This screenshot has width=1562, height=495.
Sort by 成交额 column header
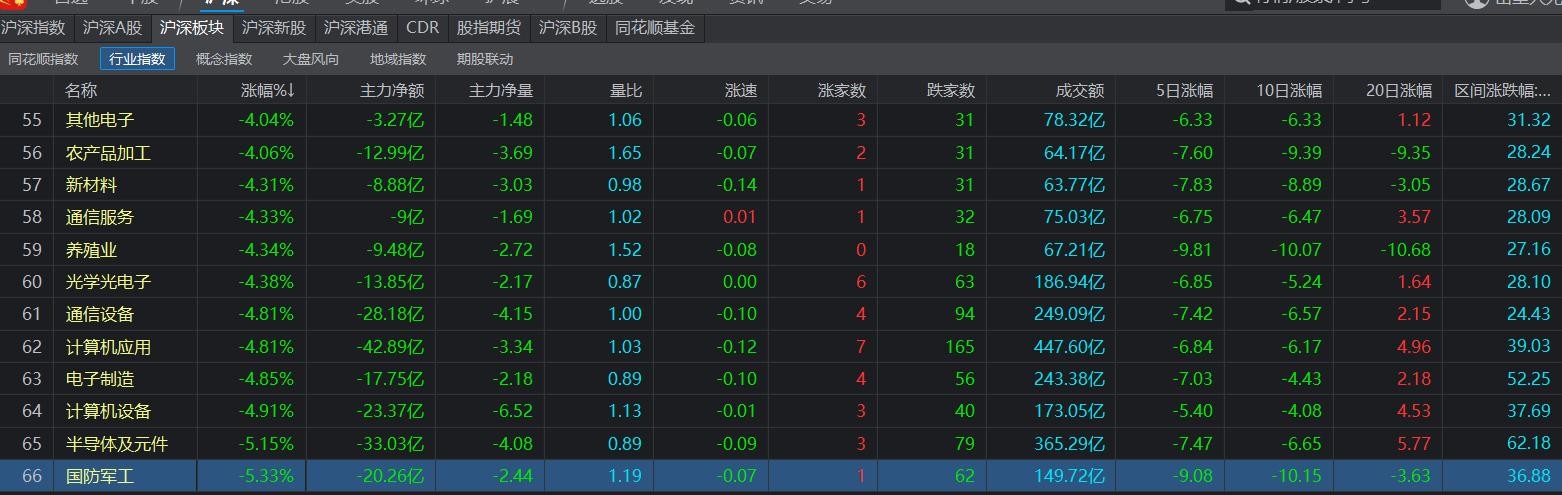click(x=1079, y=91)
